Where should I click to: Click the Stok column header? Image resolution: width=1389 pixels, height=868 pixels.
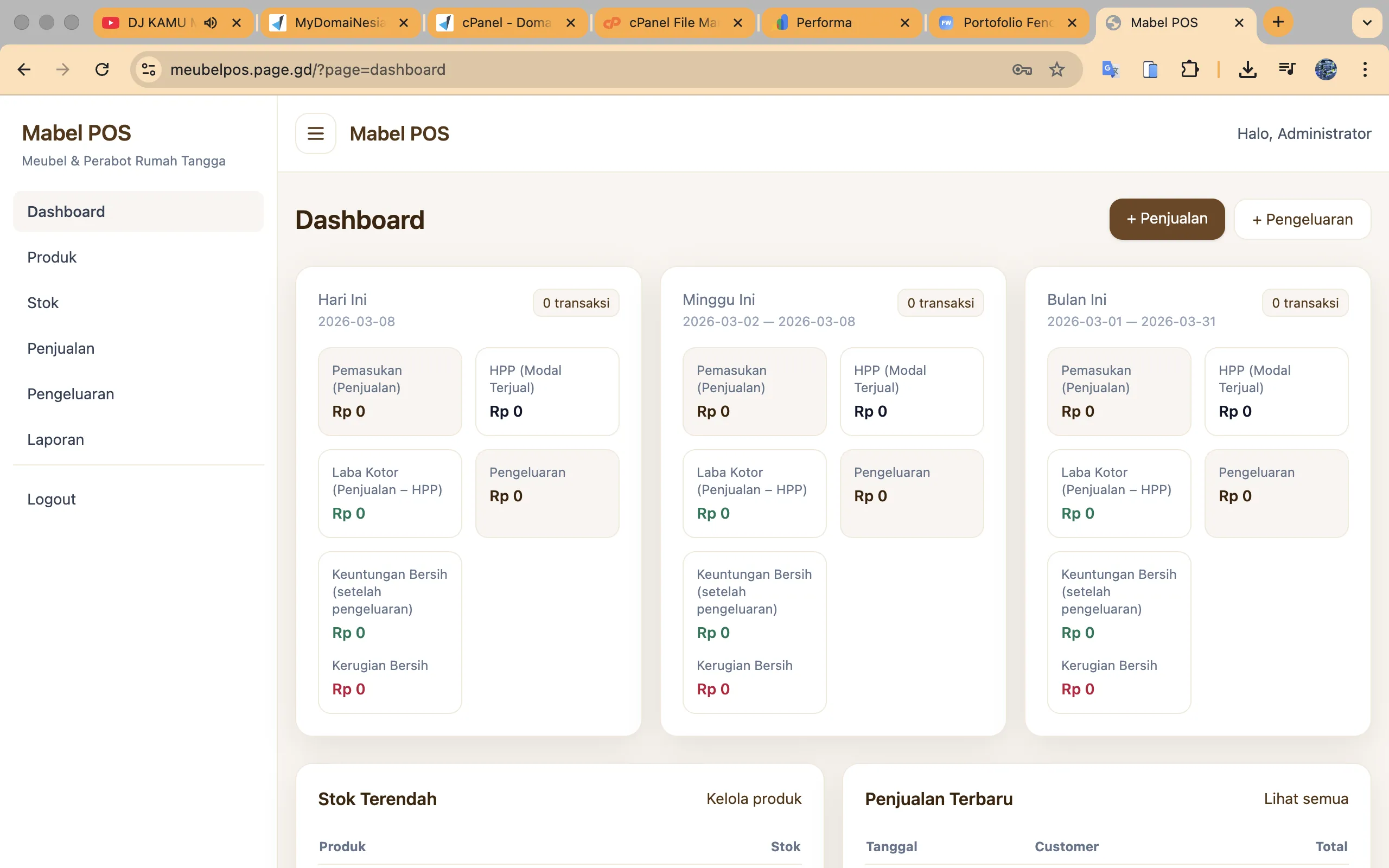coord(785,846)
